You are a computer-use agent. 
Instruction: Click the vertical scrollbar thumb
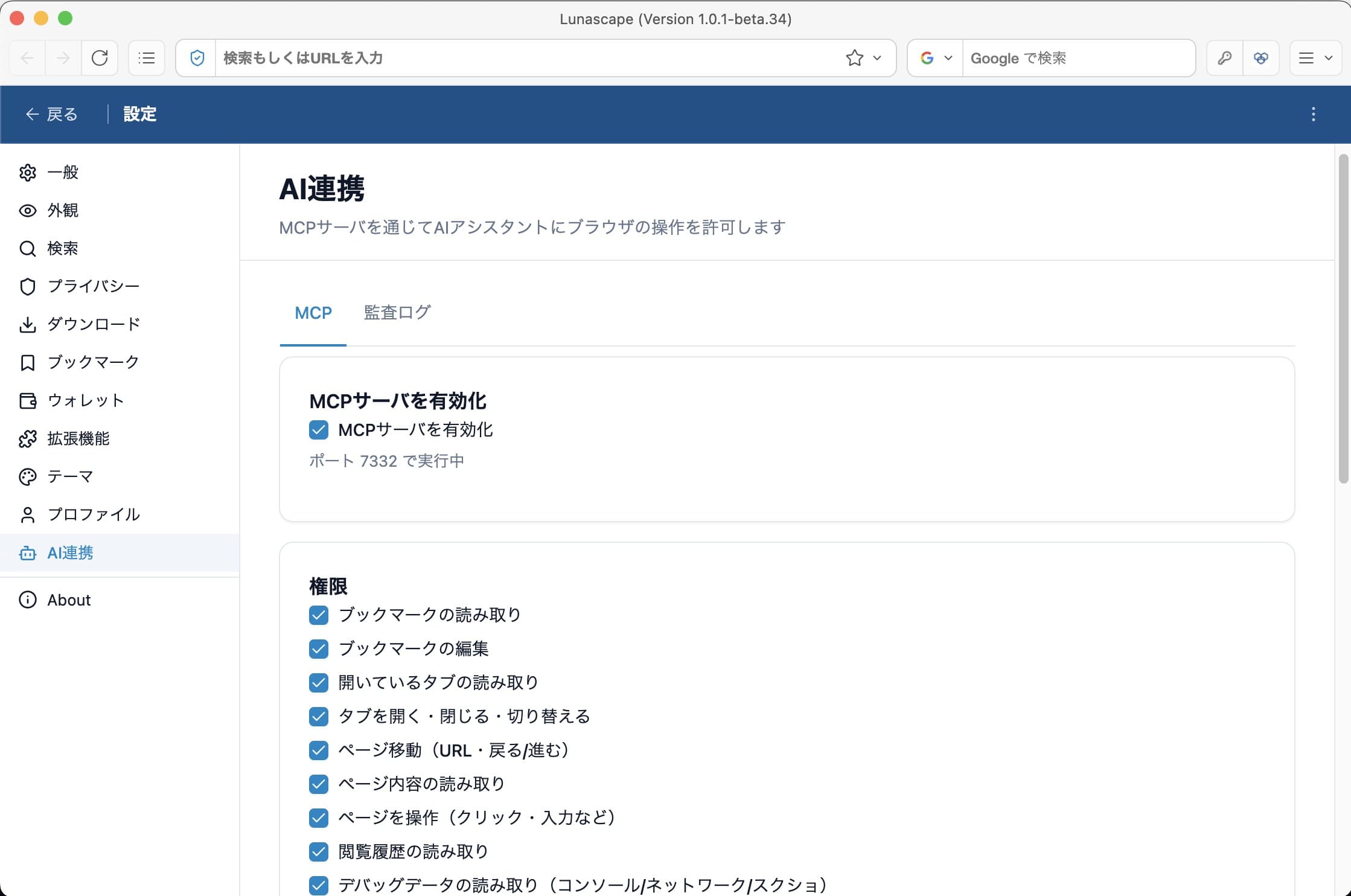pos(1343,319)
